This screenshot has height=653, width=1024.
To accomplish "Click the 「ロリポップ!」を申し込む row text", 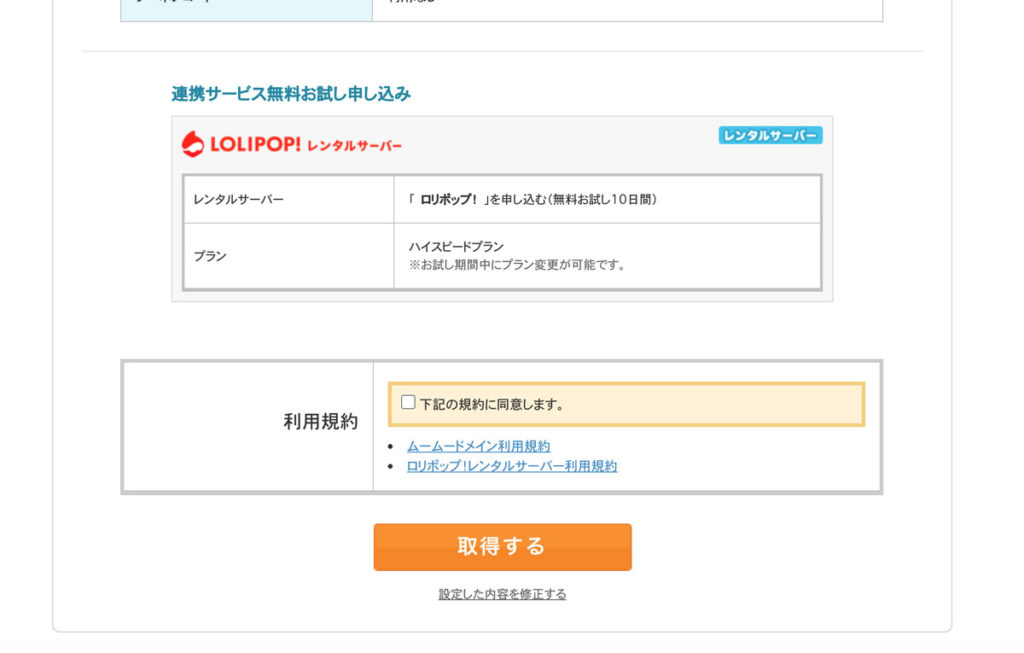I will click(x=532, y=199).
